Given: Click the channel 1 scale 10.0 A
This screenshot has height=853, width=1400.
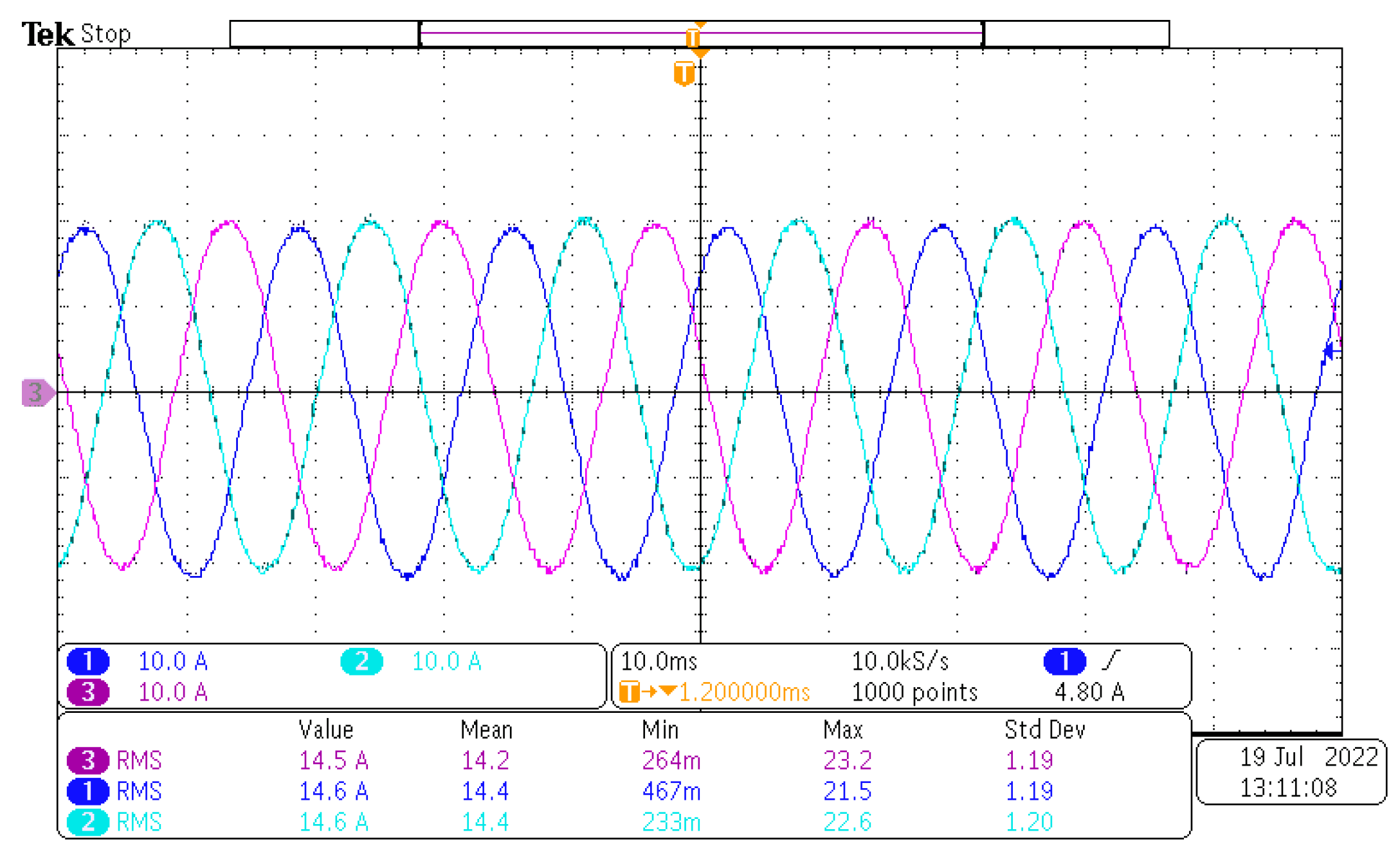Looking at the screenshot, I should point(173,661).
